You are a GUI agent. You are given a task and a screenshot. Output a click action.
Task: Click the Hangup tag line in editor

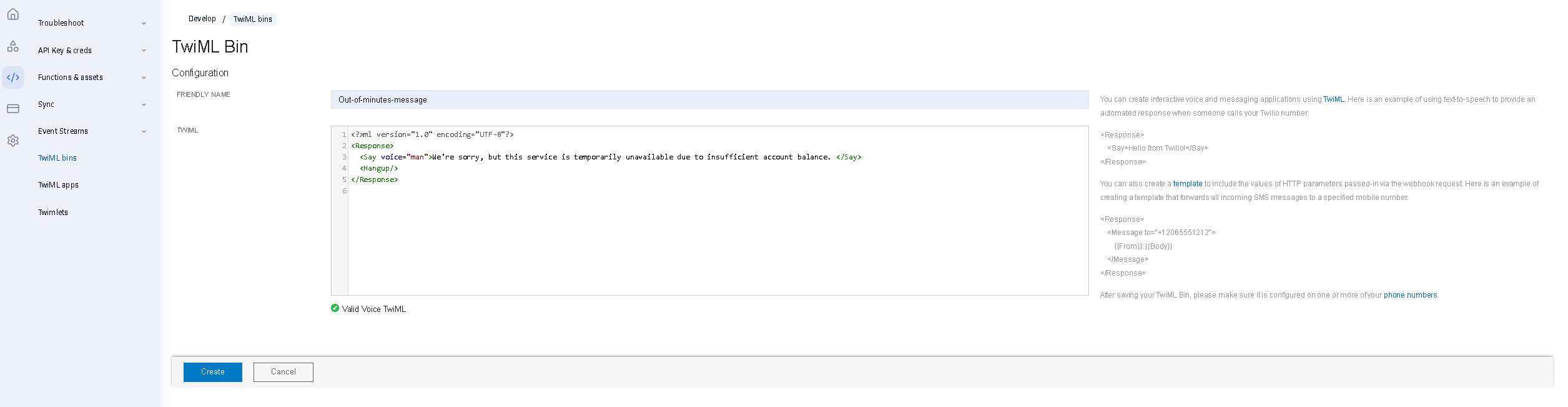point(379,168)
